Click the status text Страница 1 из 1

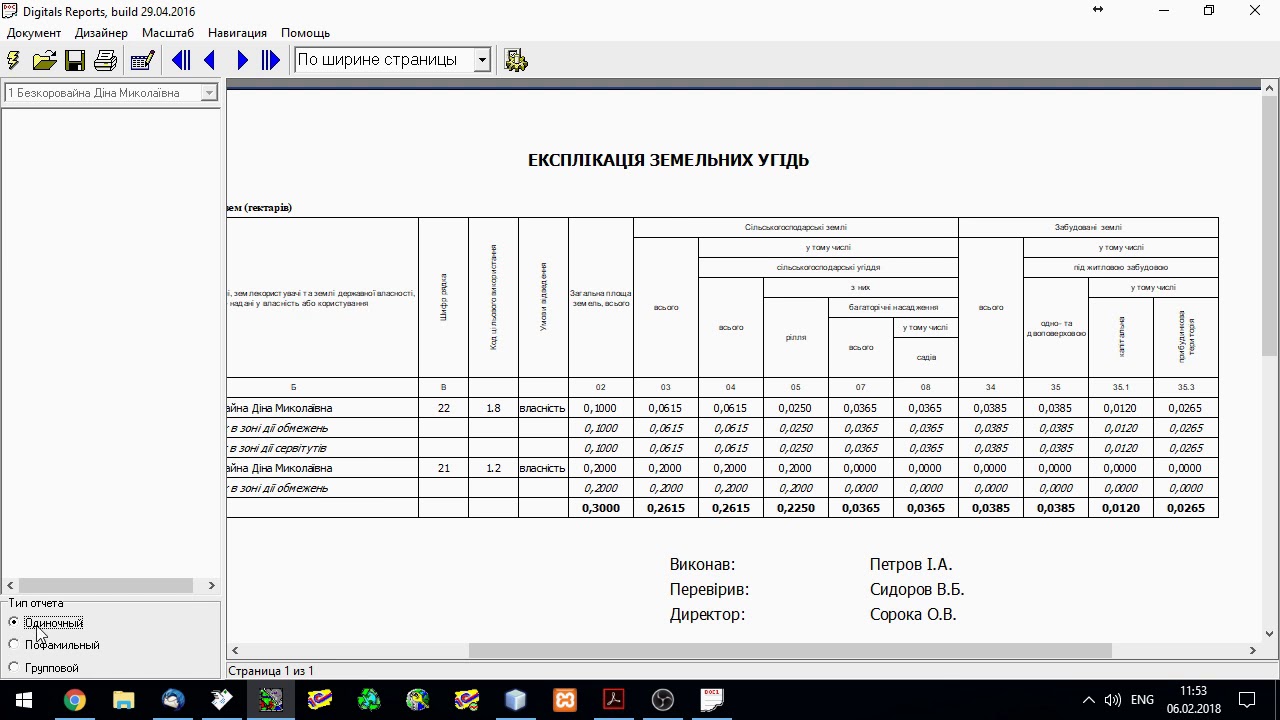[271, 671]
